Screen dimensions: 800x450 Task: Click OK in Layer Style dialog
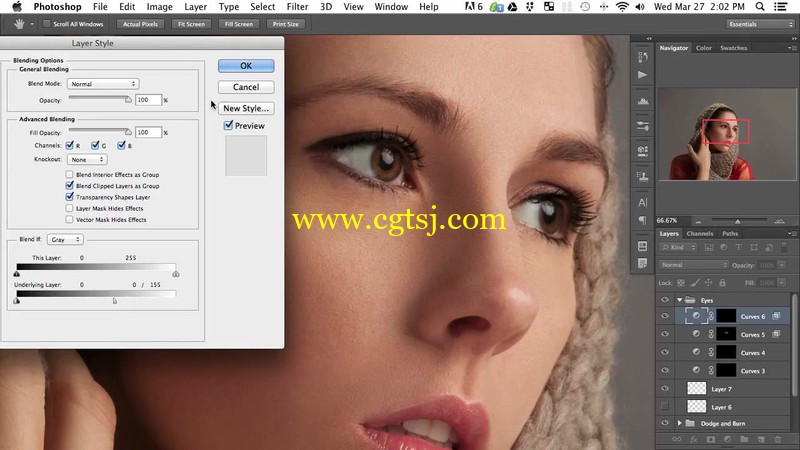(246, 66)
